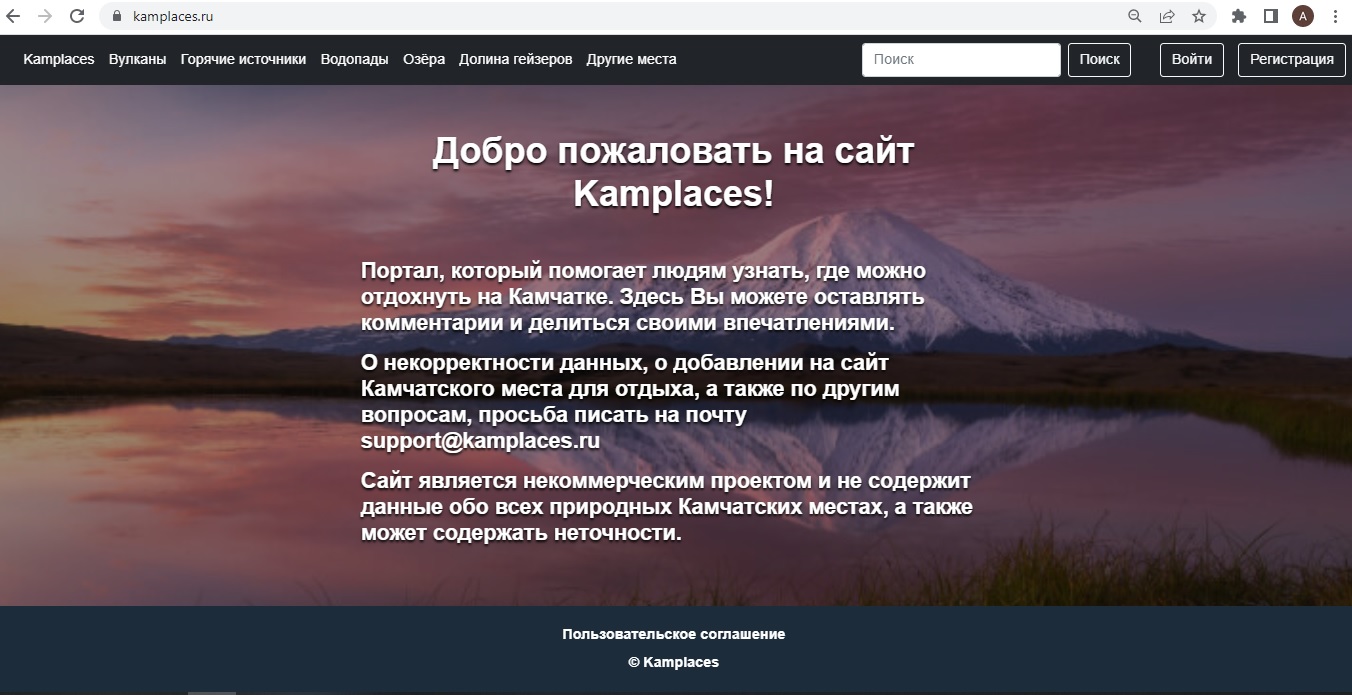
Task: Click the zoom magnifier icon in address bar
Action: (1135, 16)
